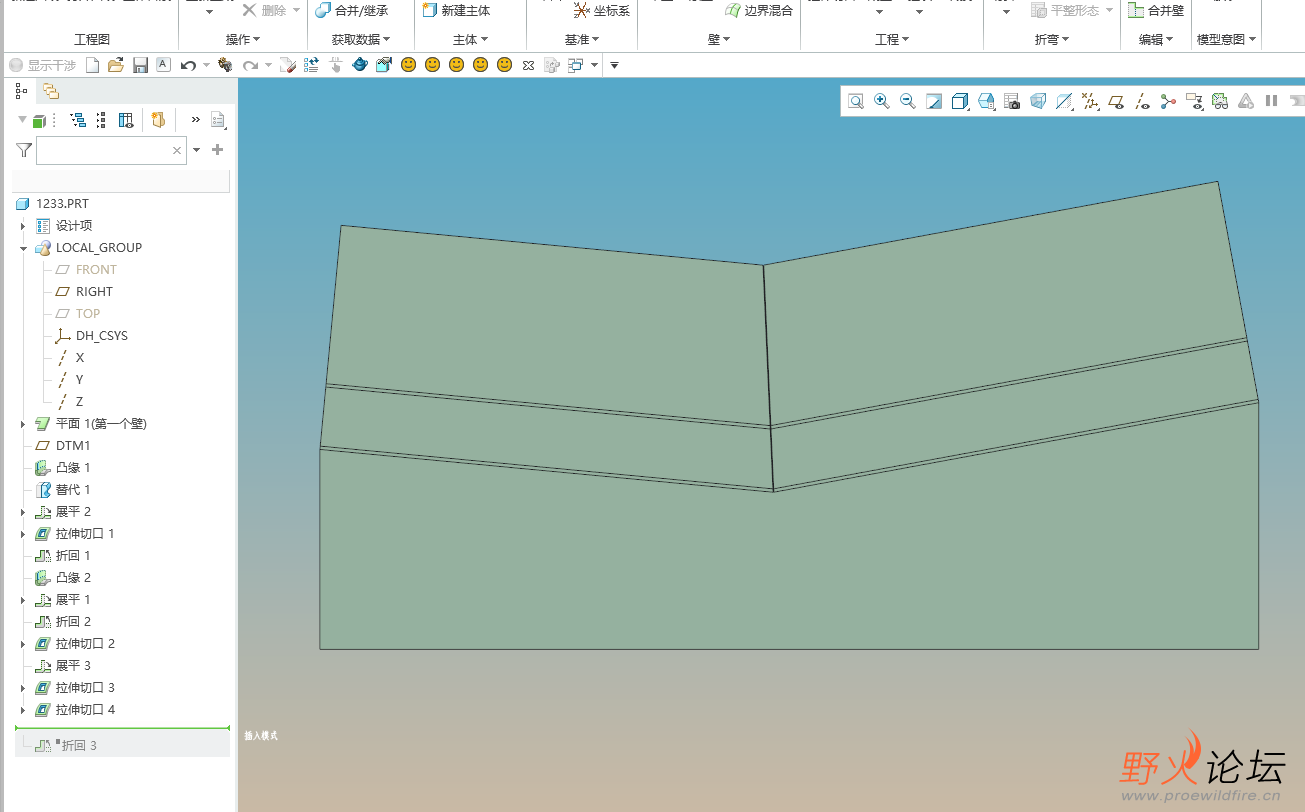The width and height of the screenshot is (1305, 812).
Task: Click the Zoom In magnifier icon
Action: tap(882, 101)
